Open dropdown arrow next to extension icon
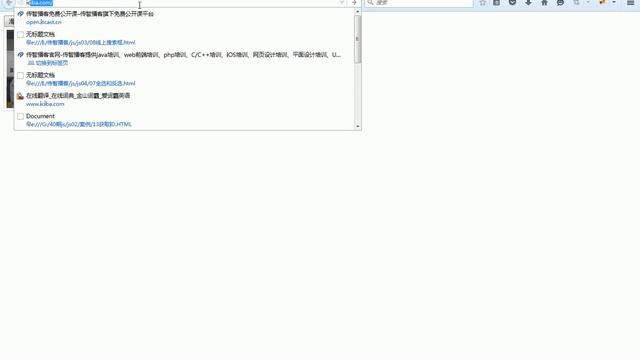The height and width of the screenshot is (360, 640). click(613, 2)
